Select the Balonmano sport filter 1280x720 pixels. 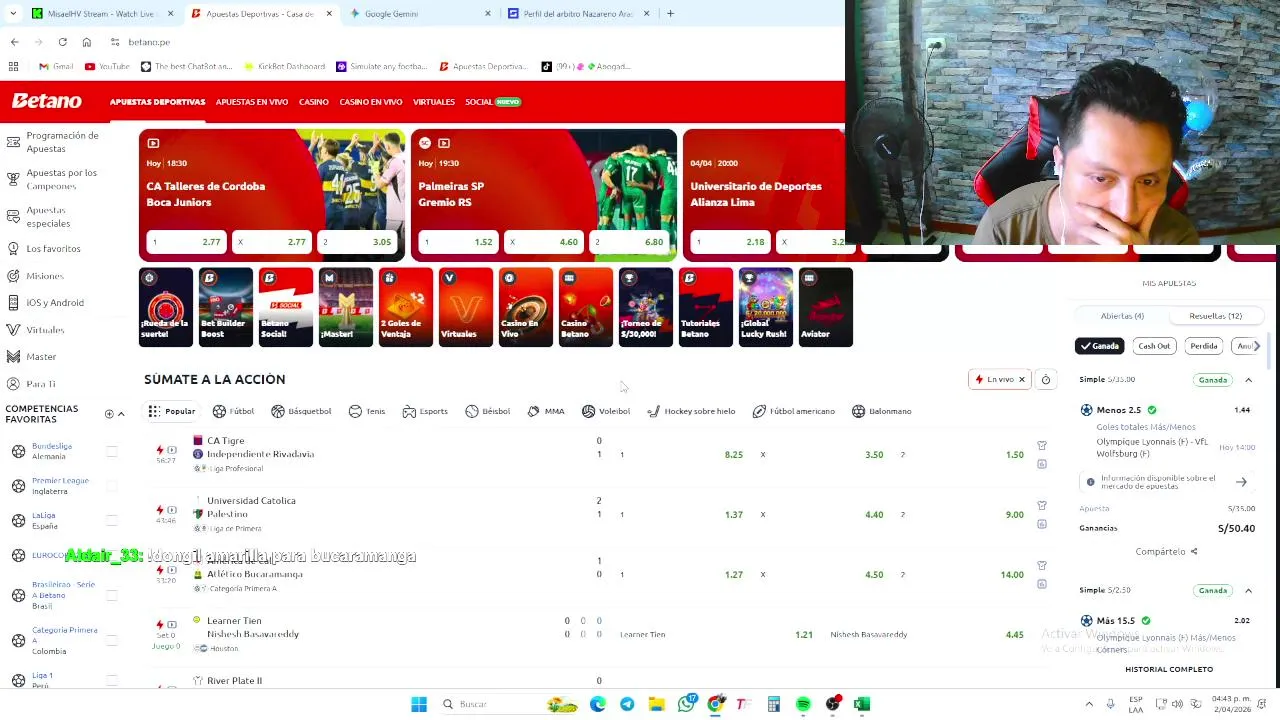pos(882,411)
